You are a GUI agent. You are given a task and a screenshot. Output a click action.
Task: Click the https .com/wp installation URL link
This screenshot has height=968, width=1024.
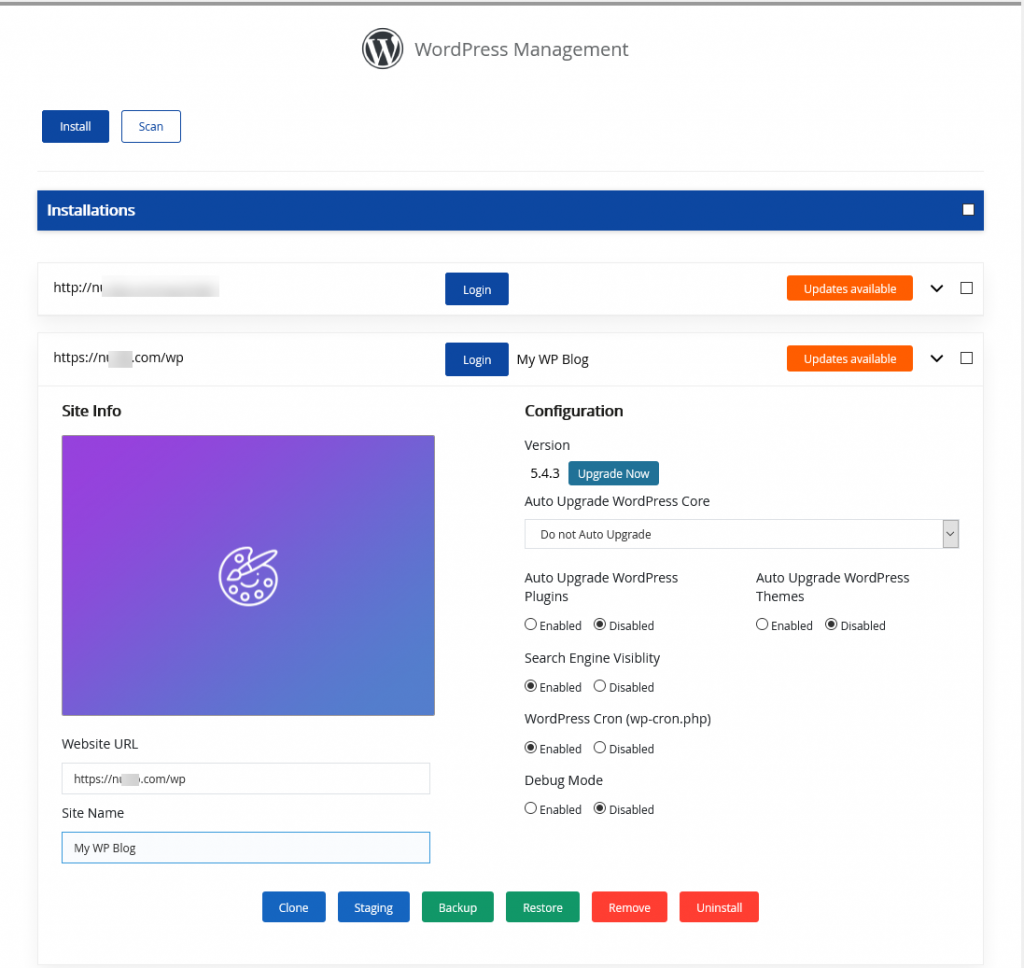[118, 357]
